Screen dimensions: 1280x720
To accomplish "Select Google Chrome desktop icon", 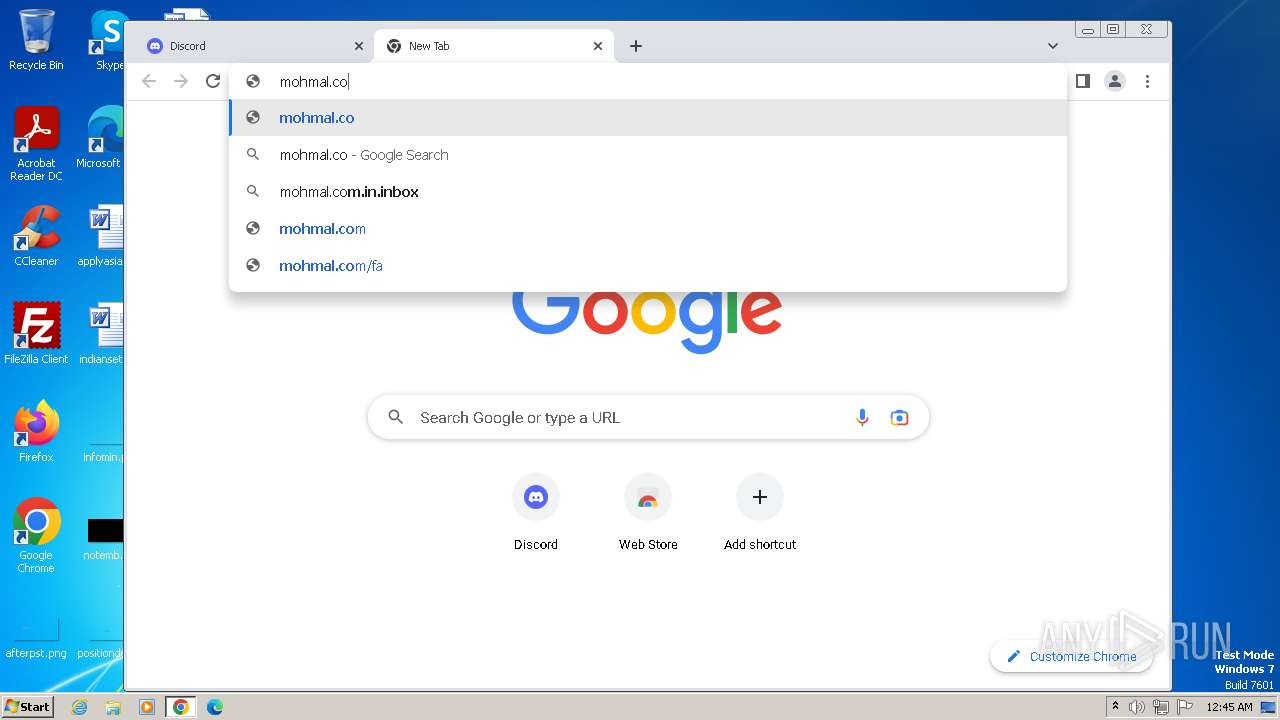I will click(x=36, y=535).
